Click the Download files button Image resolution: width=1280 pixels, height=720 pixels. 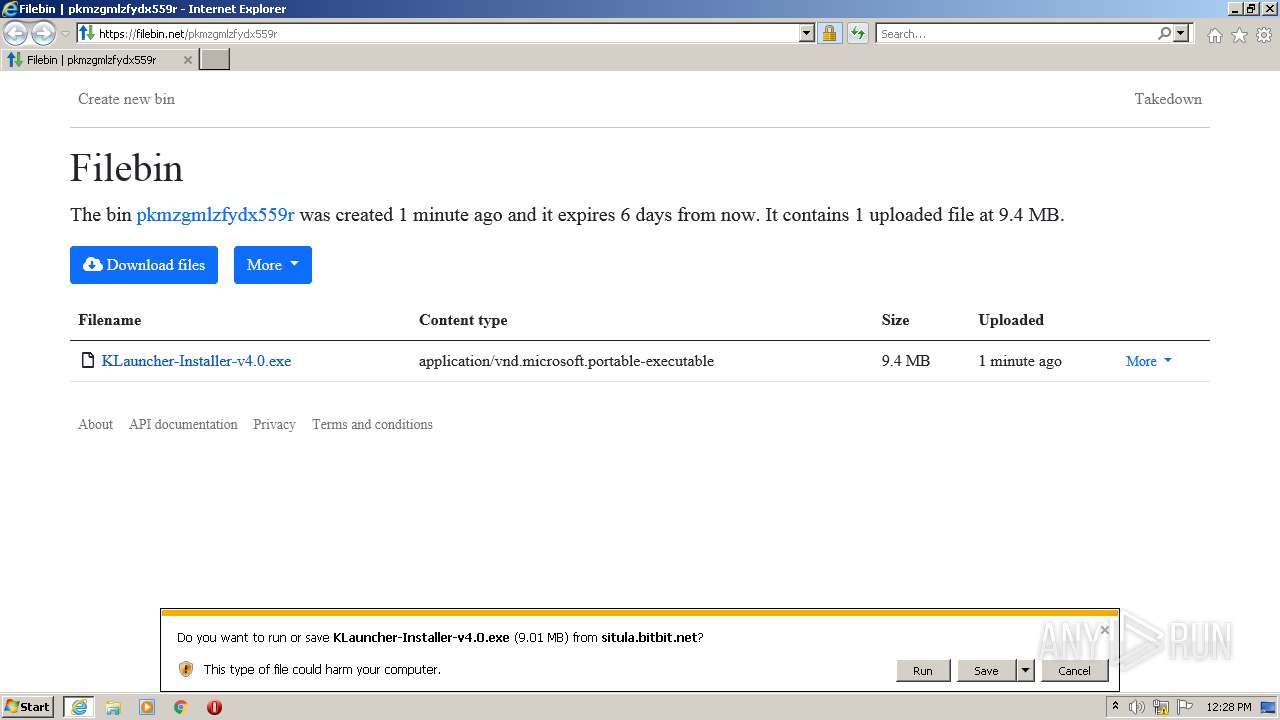click(144, 265)
